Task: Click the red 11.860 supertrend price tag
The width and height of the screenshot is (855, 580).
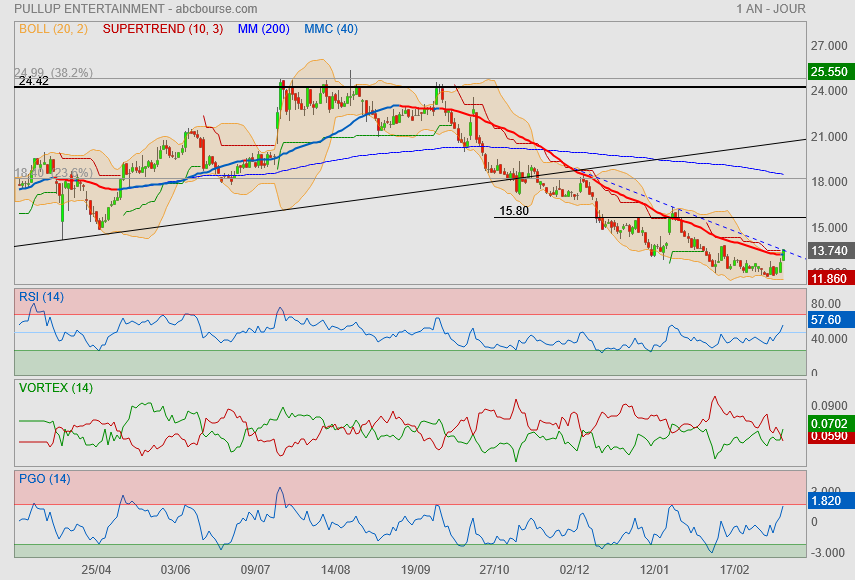Action: click(829, 278)
